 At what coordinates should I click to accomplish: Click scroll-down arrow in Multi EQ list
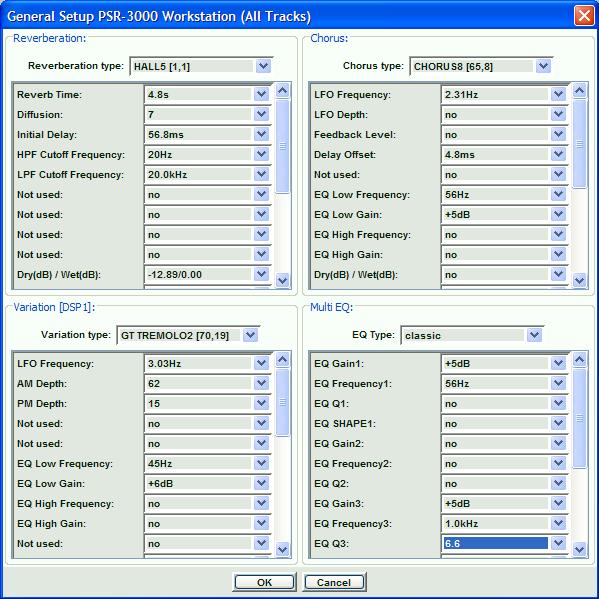[580, 549]
